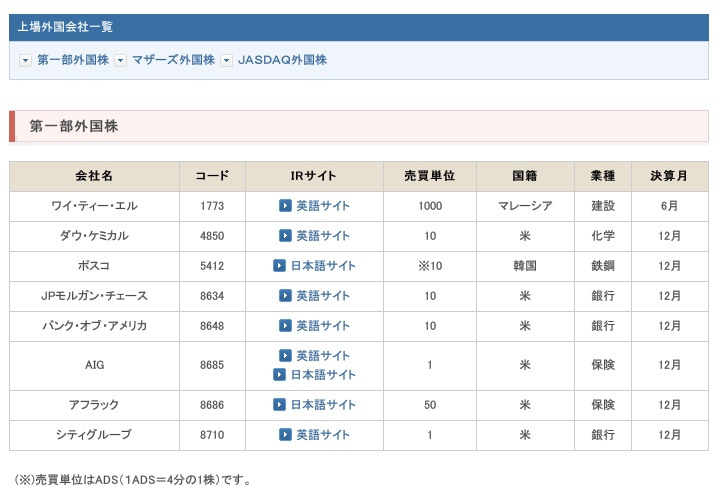722x498 pixels.
Task: Select company name ワイ・ティー・エル
Action: tap(94, 206)
